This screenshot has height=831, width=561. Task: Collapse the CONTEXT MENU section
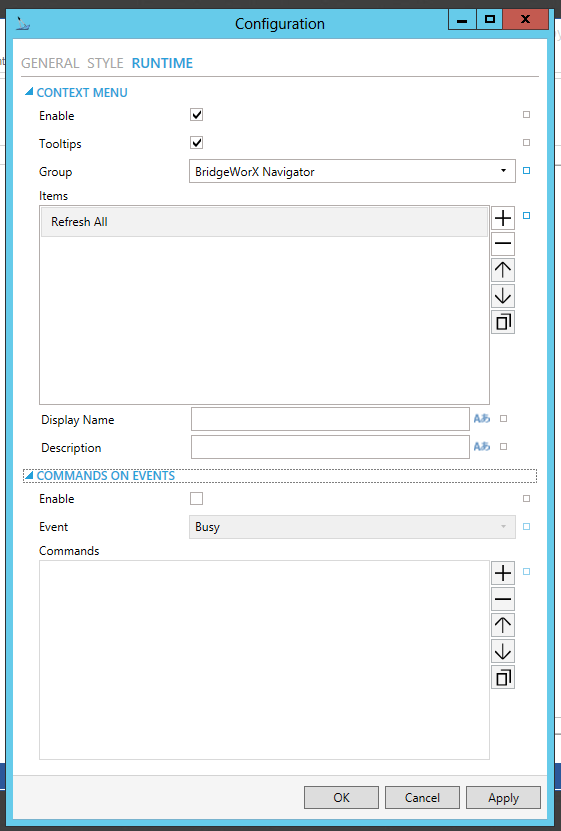[29, 92]
